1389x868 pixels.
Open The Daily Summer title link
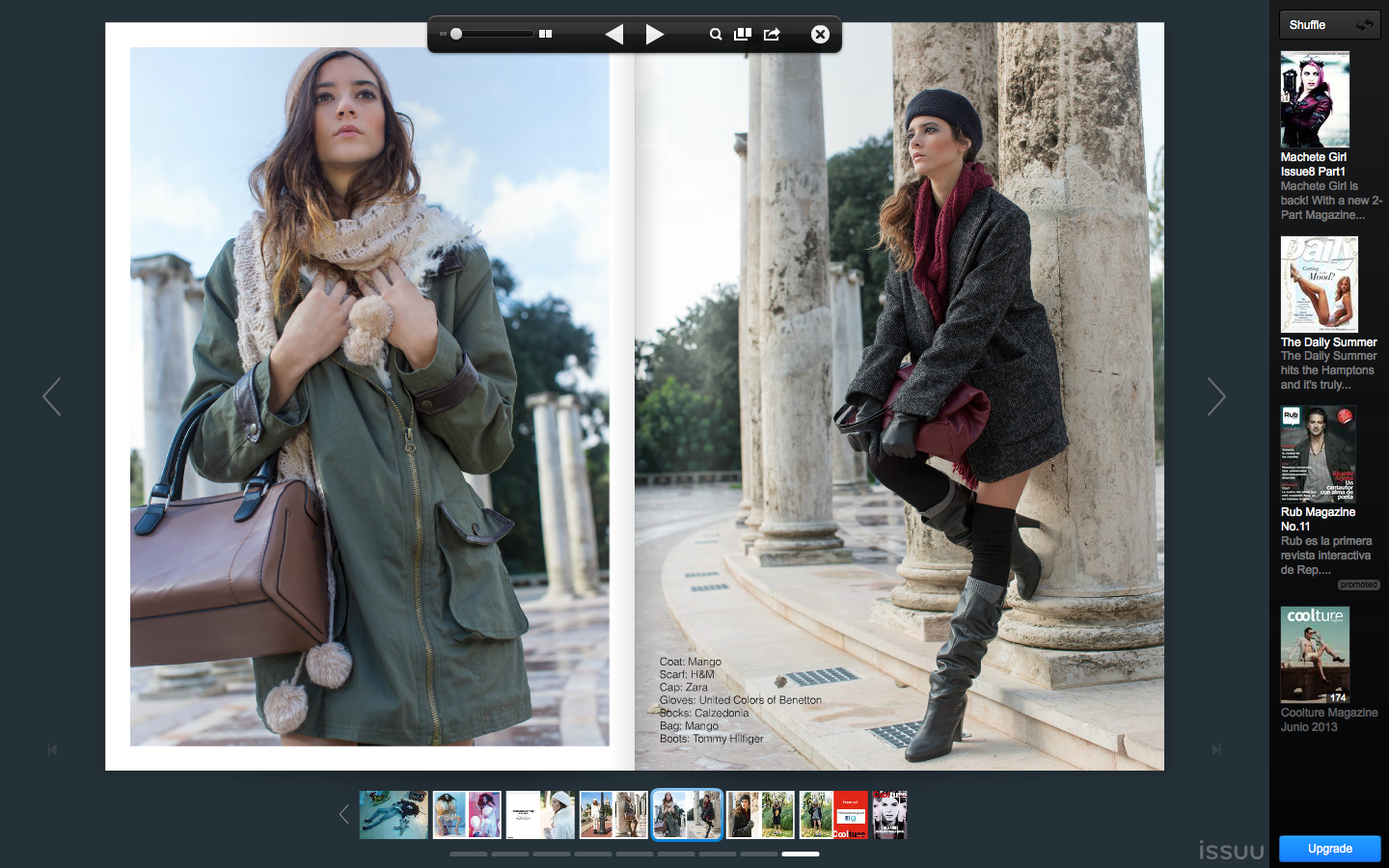pyautogui.click(x=1328, y=342)
